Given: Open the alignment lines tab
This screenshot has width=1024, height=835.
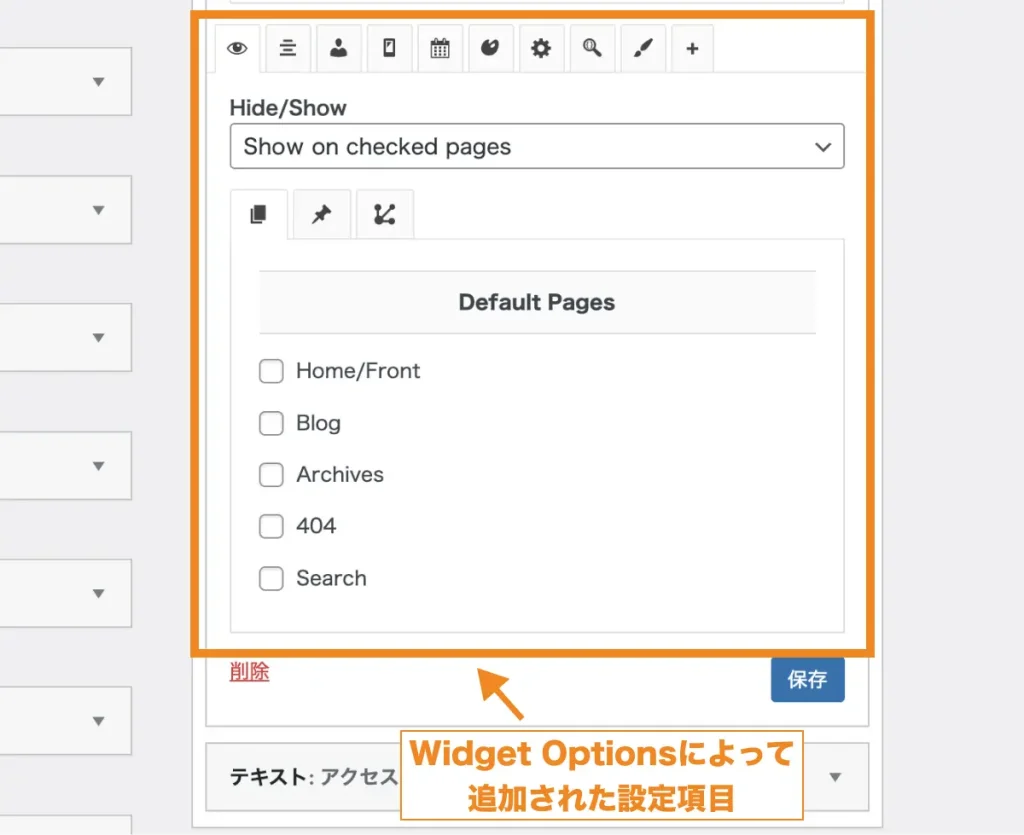Looking at the screenshot, I should point(288,49).
